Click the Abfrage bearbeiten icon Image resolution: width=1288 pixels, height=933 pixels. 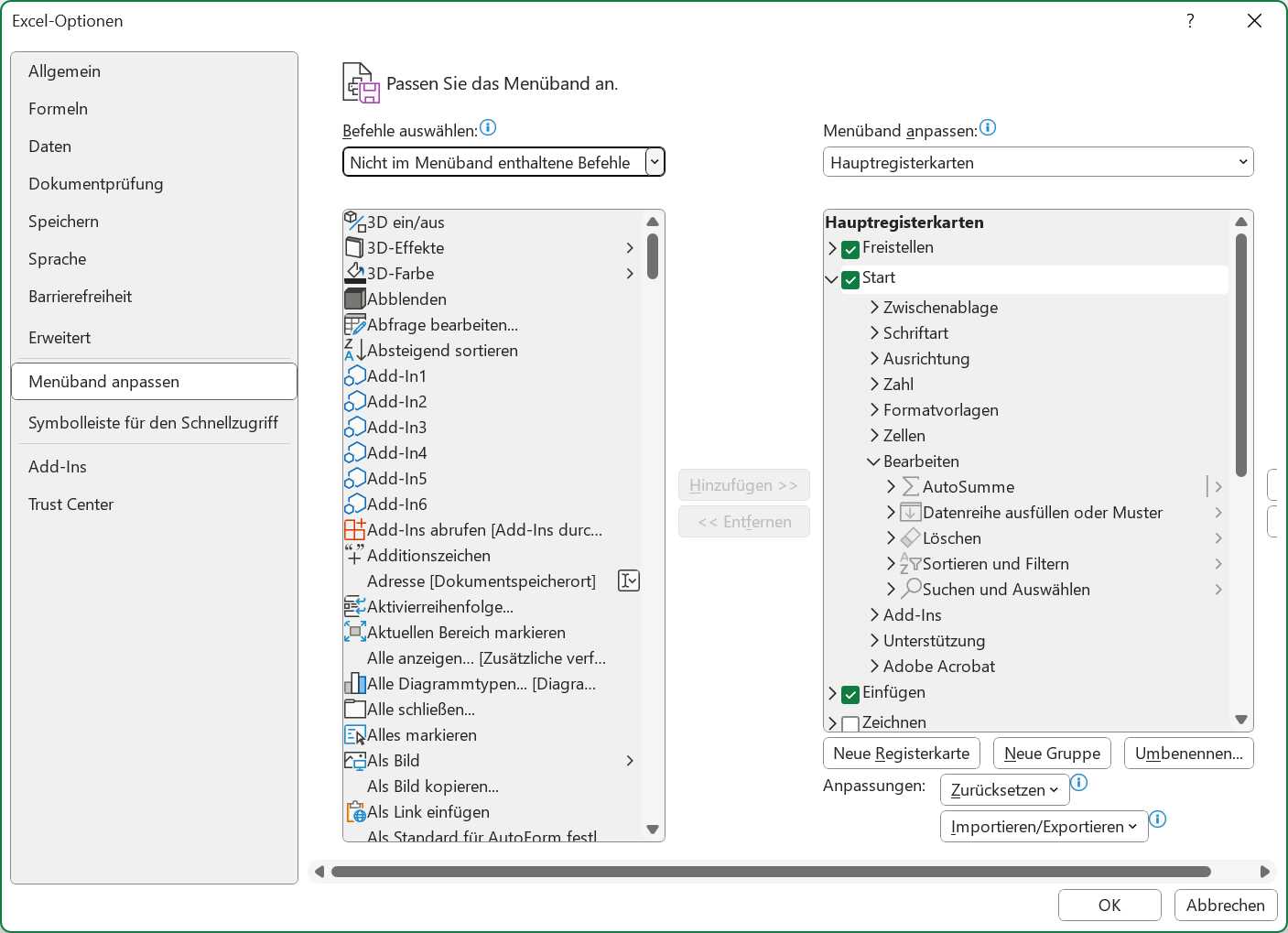tap(354, 324)
